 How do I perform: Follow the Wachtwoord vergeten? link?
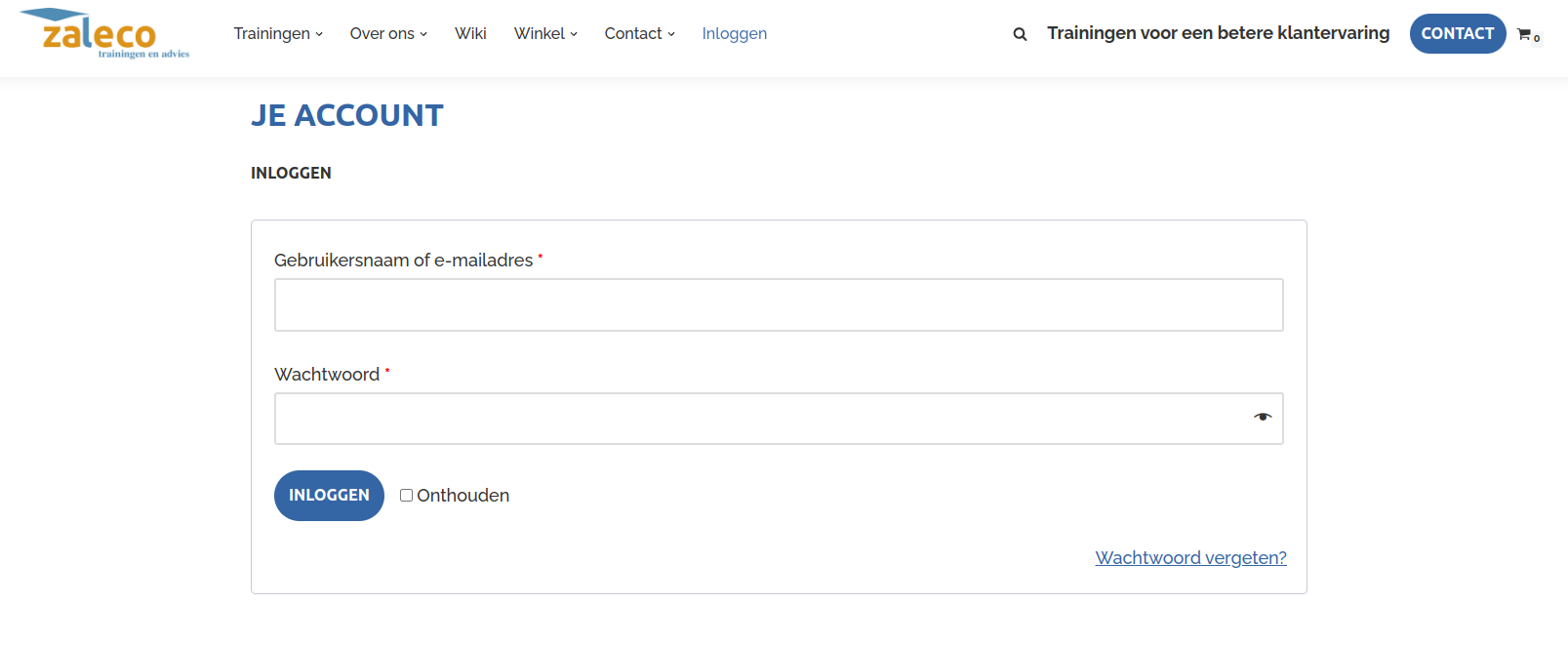point(1190,558)
